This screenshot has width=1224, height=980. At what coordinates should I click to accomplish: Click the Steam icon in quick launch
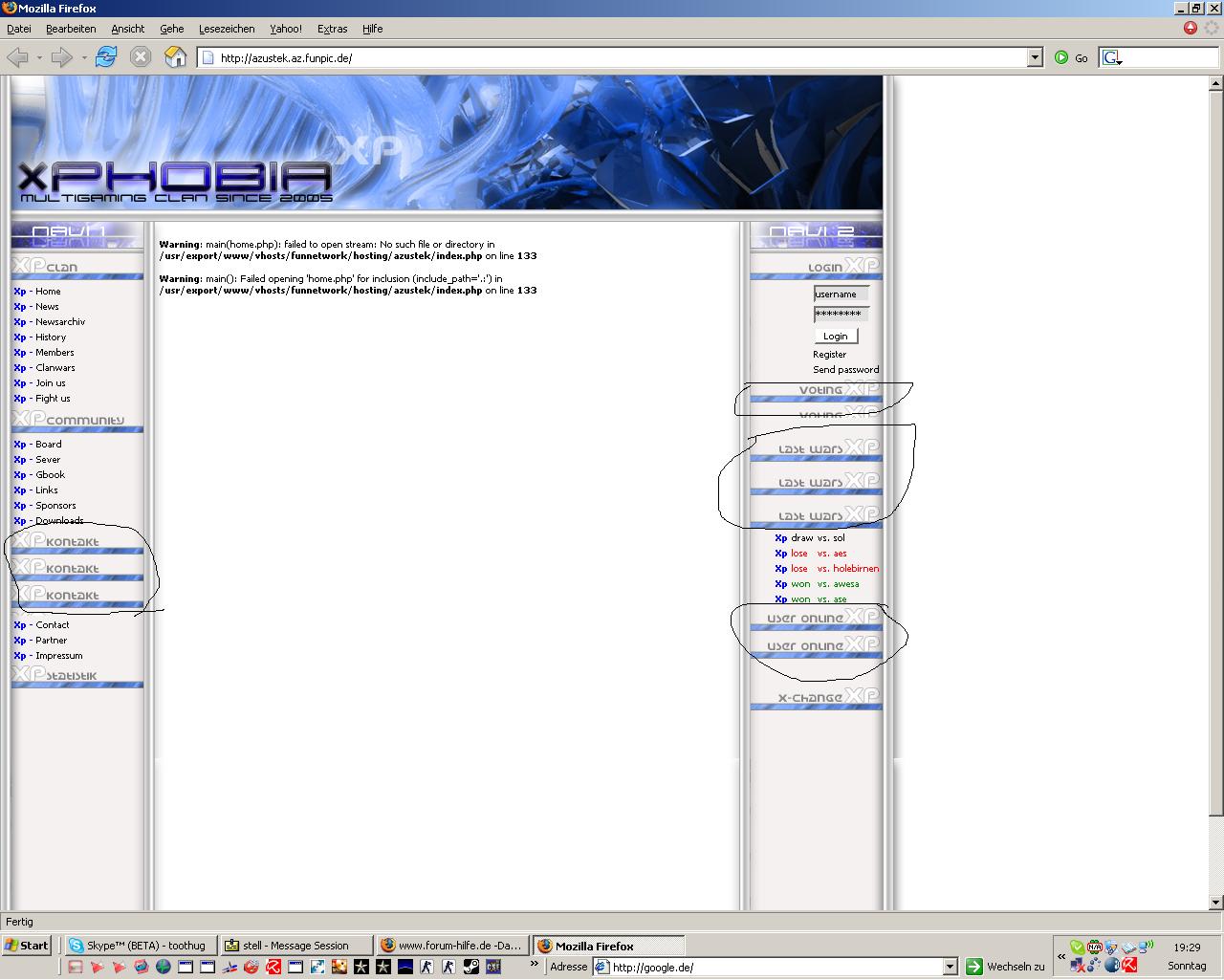tap(471, 967)
